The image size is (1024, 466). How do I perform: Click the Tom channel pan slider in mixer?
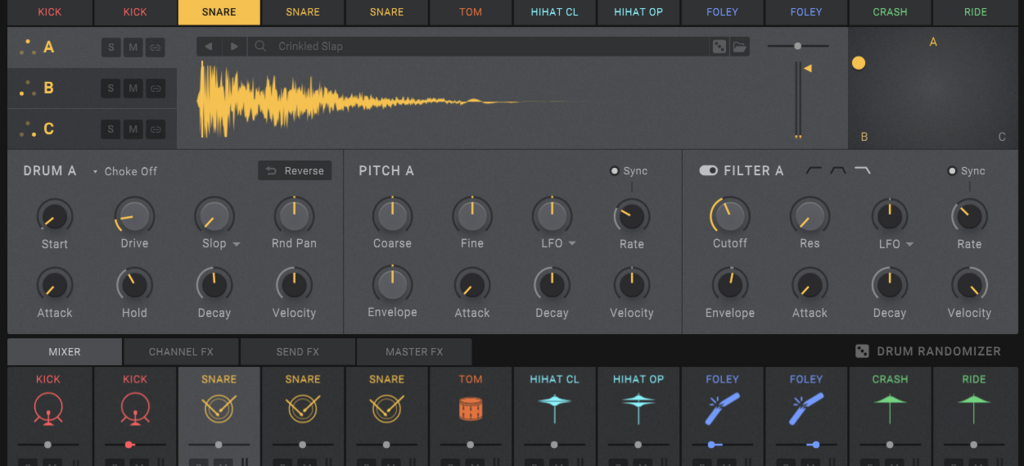[x=470, y=444]
